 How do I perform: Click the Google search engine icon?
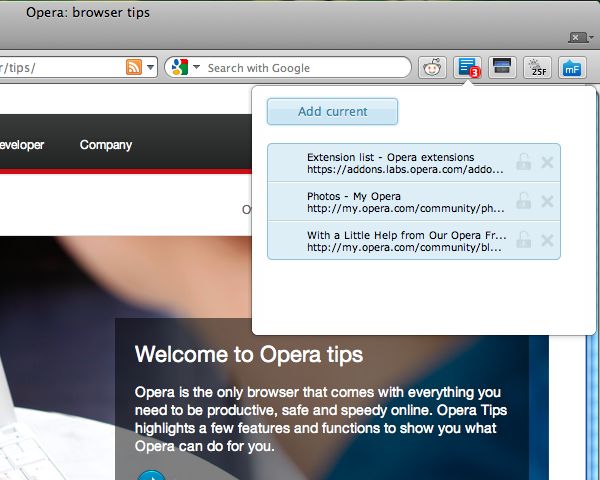[x=179, y=67]
